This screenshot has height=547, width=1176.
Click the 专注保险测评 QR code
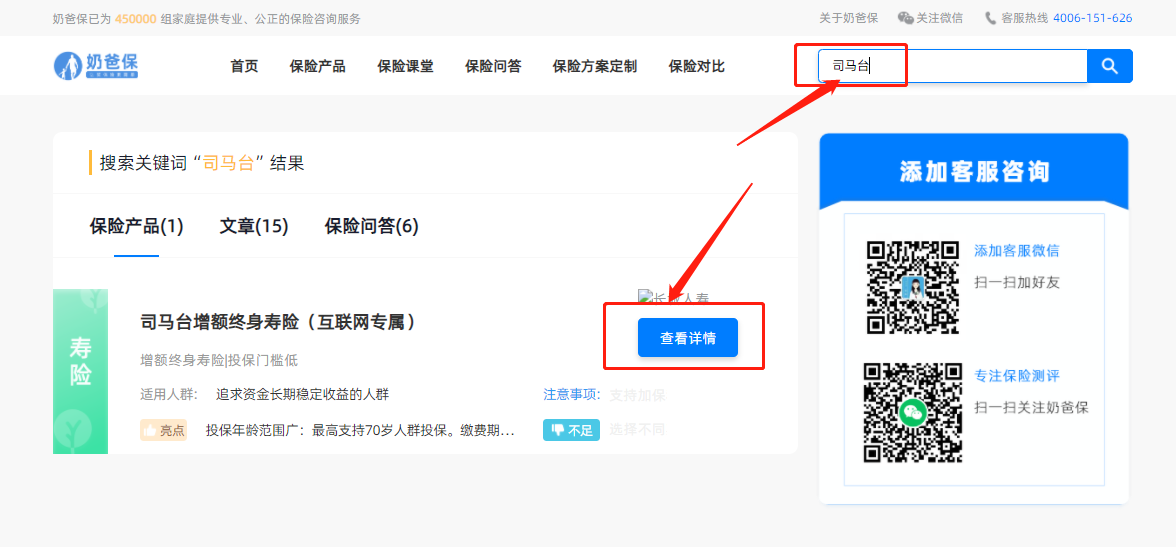click(913, 412)
